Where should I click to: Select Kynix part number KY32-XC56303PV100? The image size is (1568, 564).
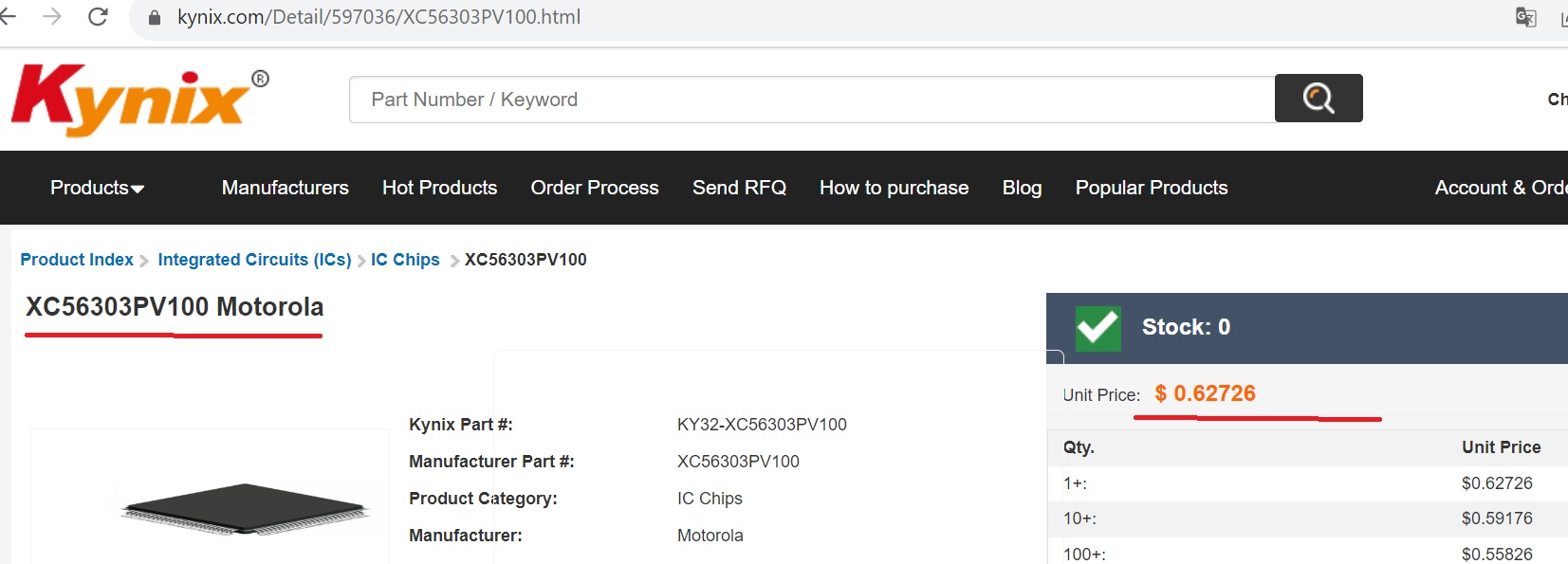[762, 425]
